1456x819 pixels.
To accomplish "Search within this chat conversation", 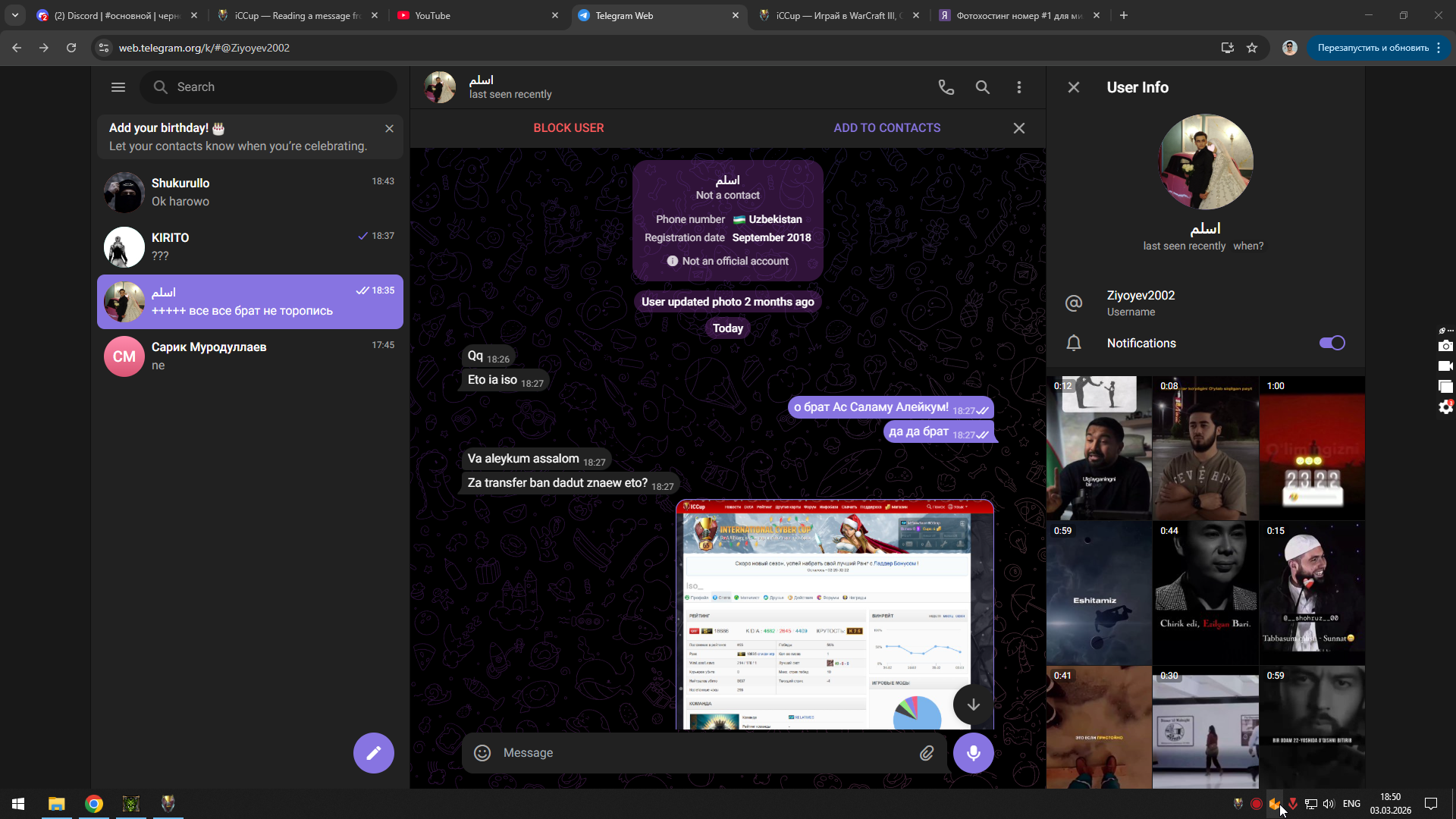I will click(x=982, y=87).
